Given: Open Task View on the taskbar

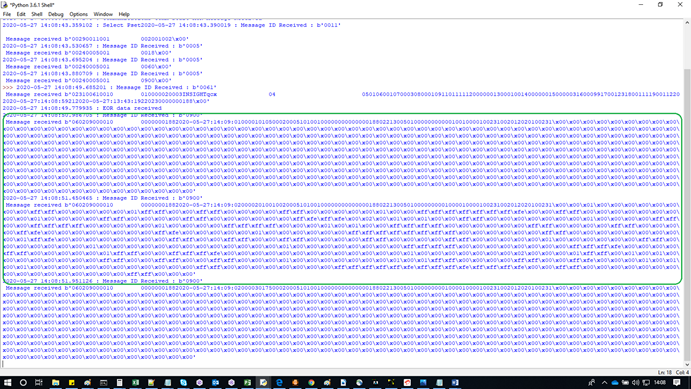Looking at the screenshot, I should click(x=39, y=382).
